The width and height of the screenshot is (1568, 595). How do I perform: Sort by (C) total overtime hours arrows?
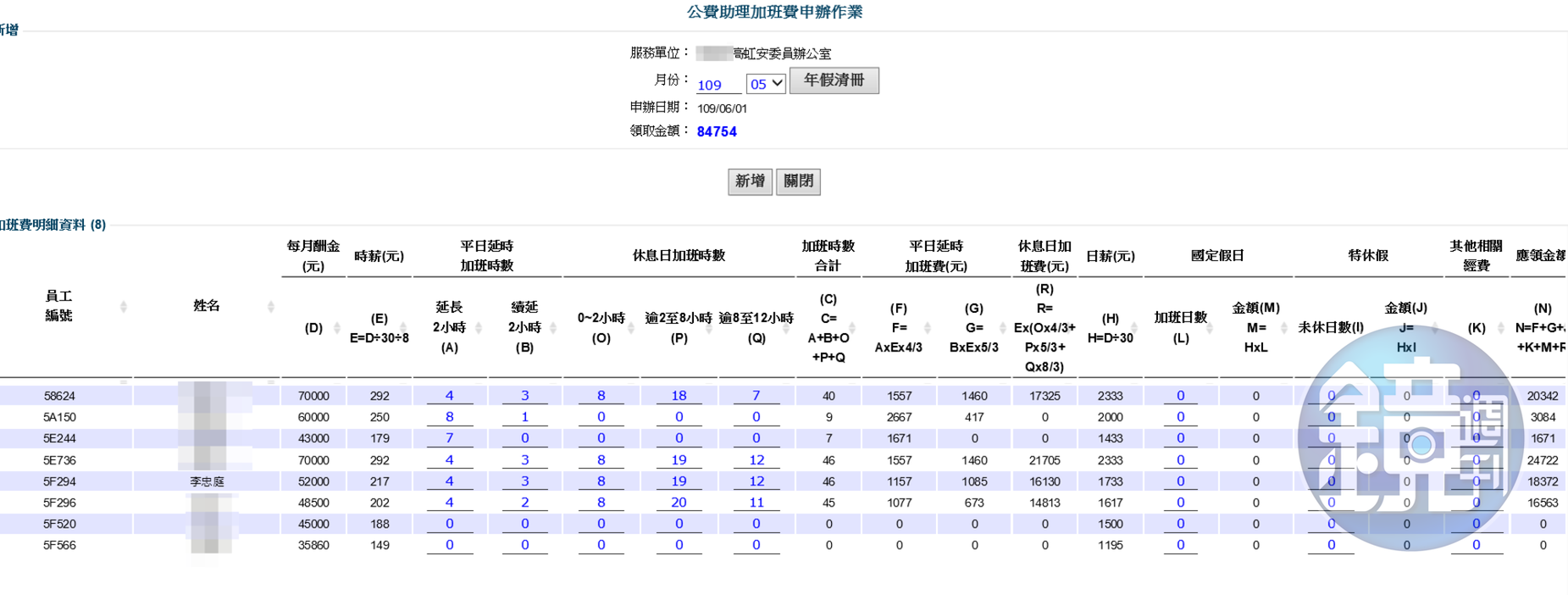pyautogui.click(x=852, y=328)
